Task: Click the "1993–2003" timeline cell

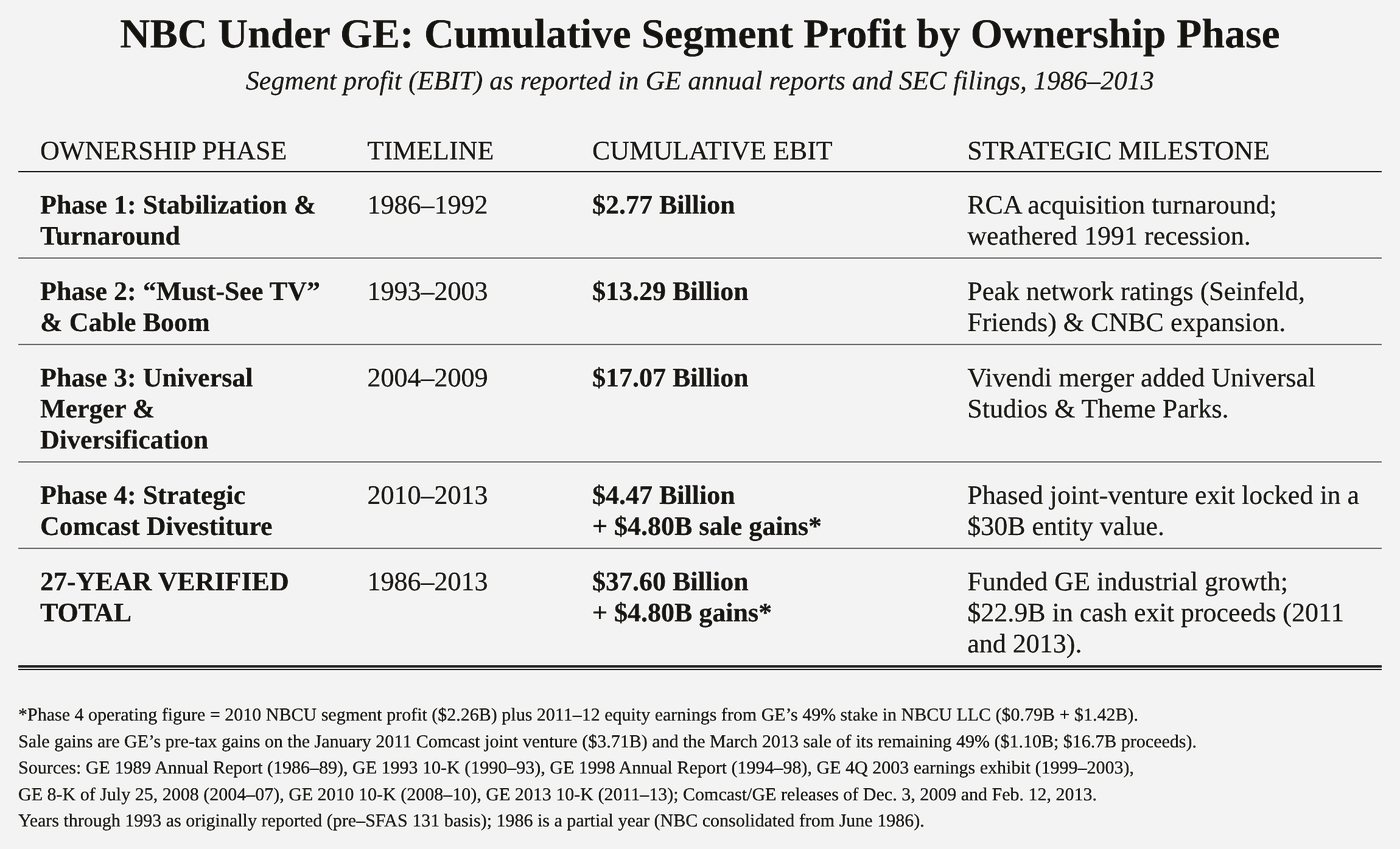Action: 427,292
